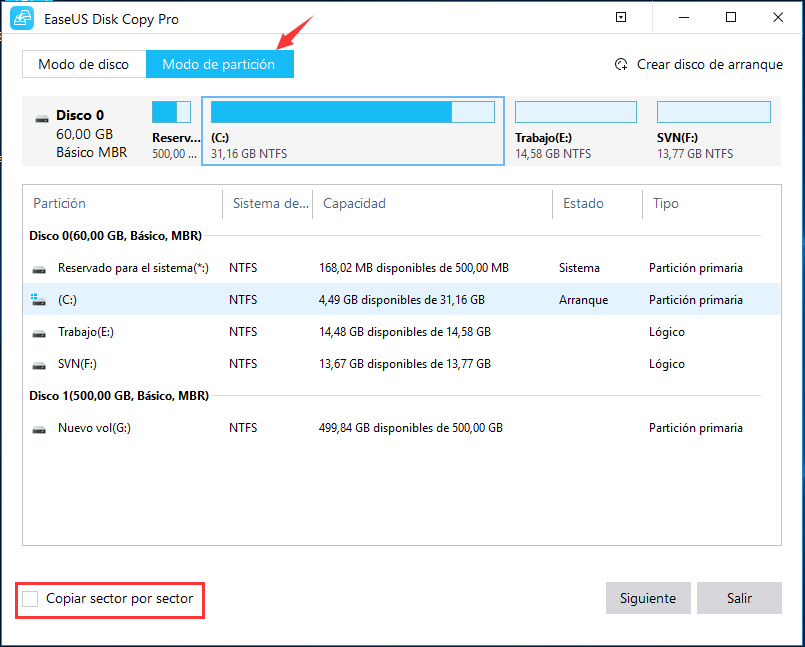Select the Reservado para el sistema(*:) row
Image resolution: width=805 pixels, height=647 pixels.
click(401, 268)
